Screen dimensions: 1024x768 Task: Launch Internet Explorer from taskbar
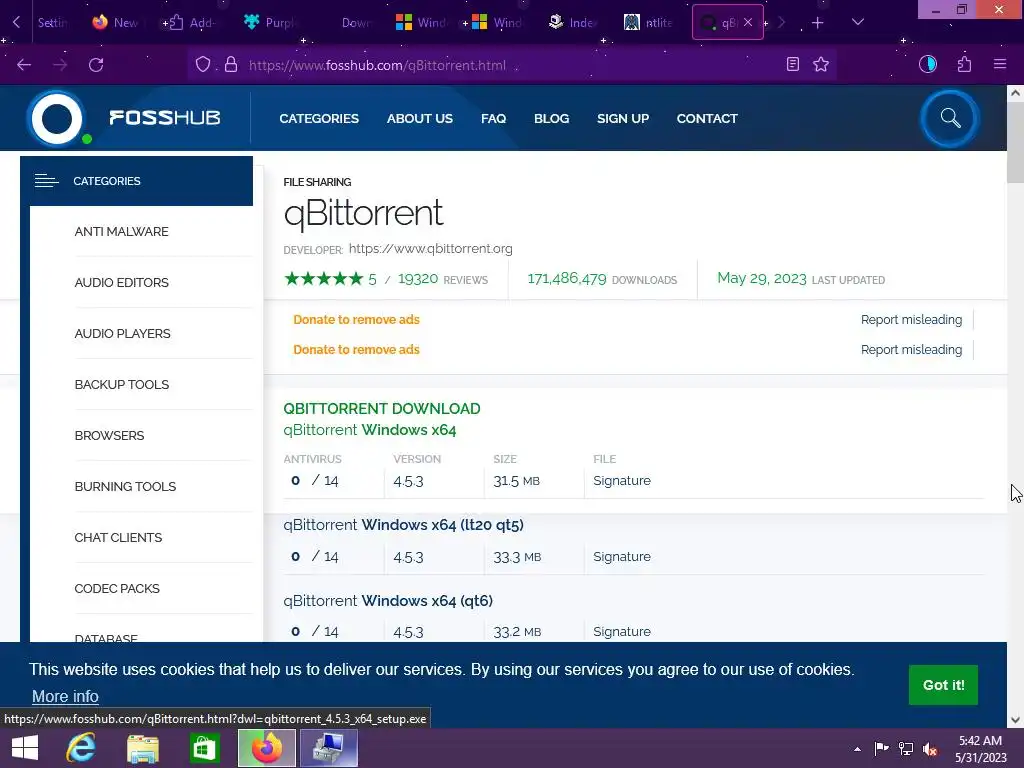[x=81, y=748]
